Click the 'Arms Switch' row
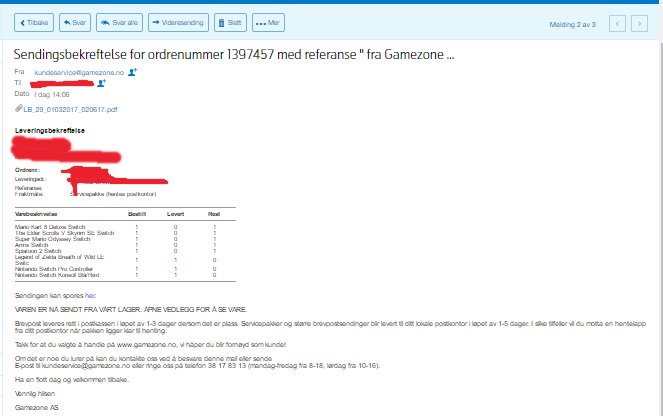The image size is (663, 416). pyautogui.click(x=125, y=245)
